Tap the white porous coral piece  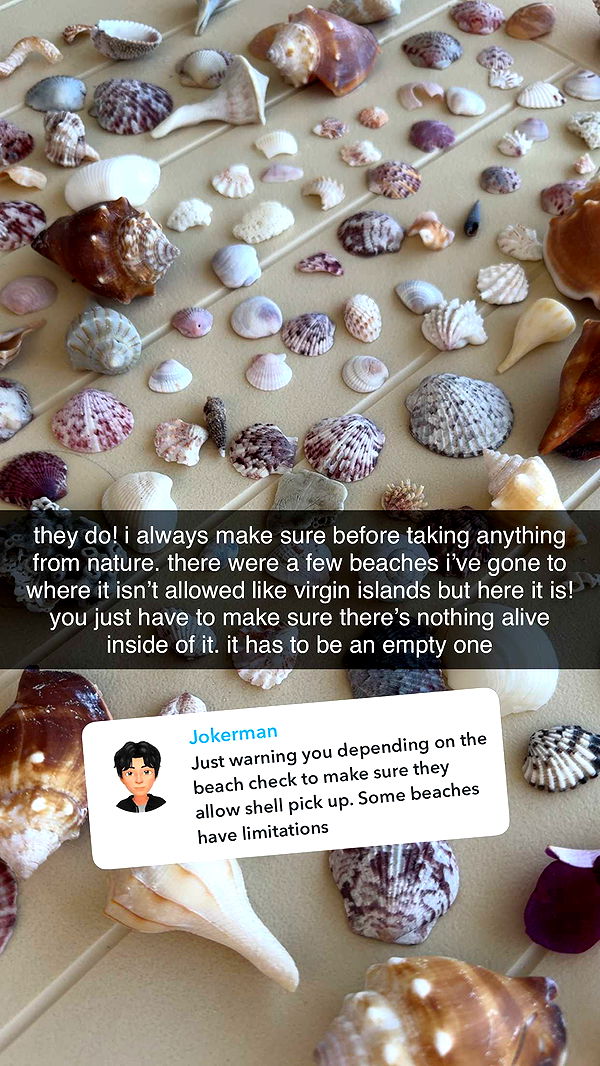(x=264, y=222)
